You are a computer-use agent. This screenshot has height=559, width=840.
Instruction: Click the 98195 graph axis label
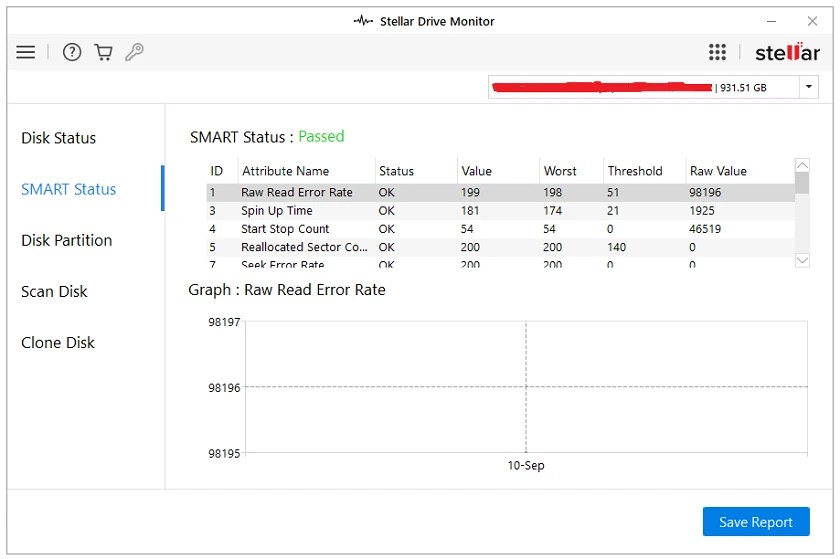(x=224, y=453)
